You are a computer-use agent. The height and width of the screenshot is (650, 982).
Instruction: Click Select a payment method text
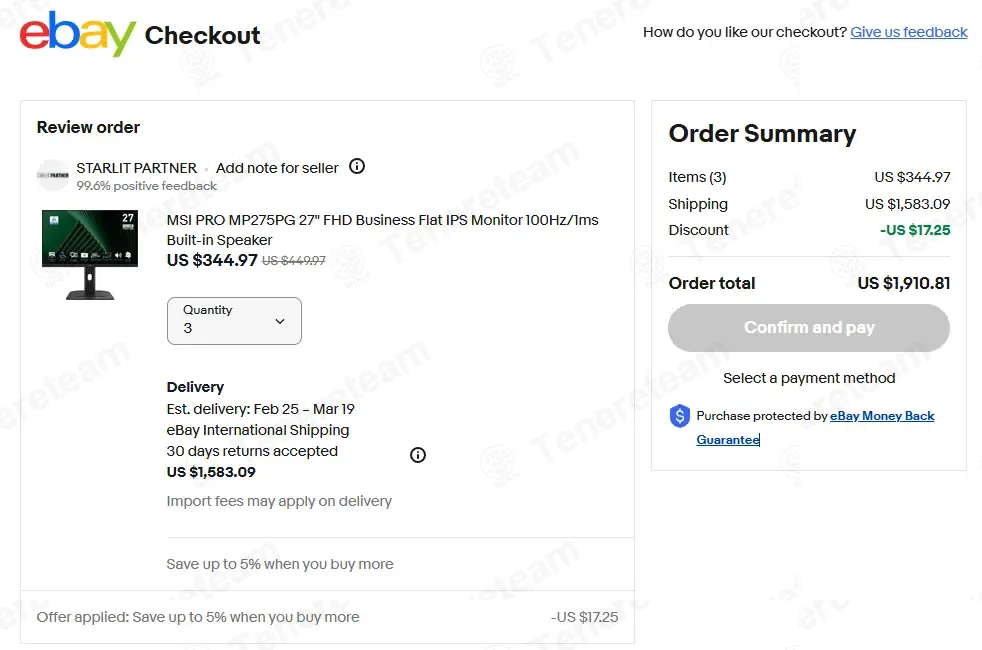(x=809, y=378)
